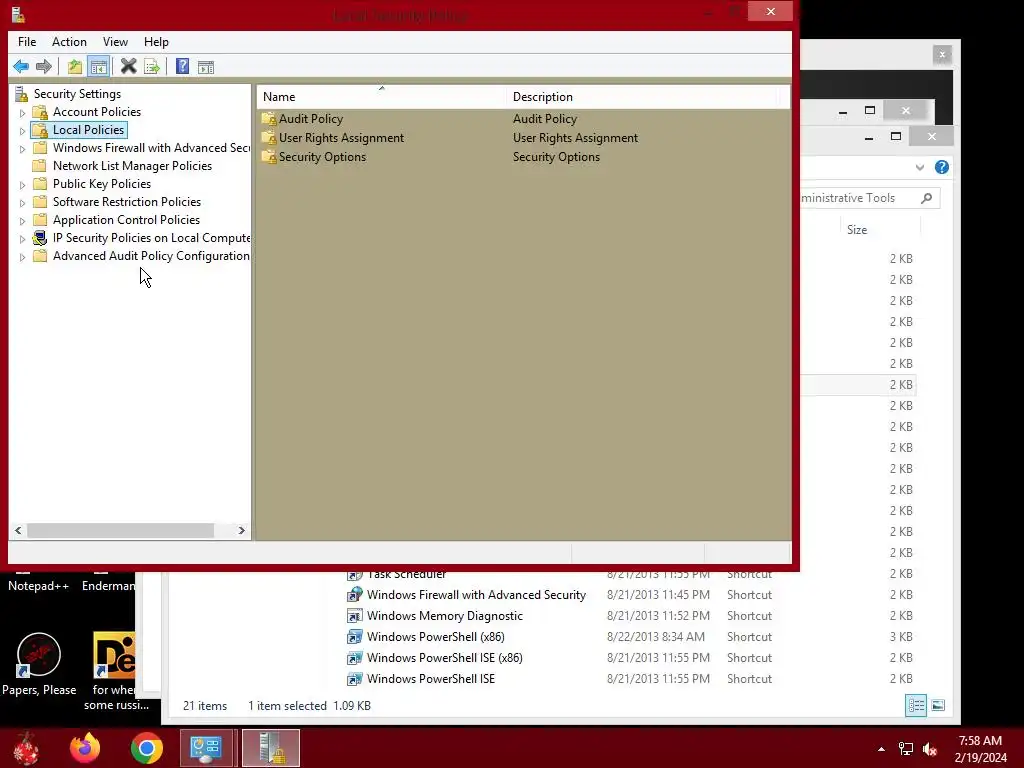This screenshot has height=768, width=1024.
Task: Click tree pane scroll-left arrow
Action: point(18,530)
